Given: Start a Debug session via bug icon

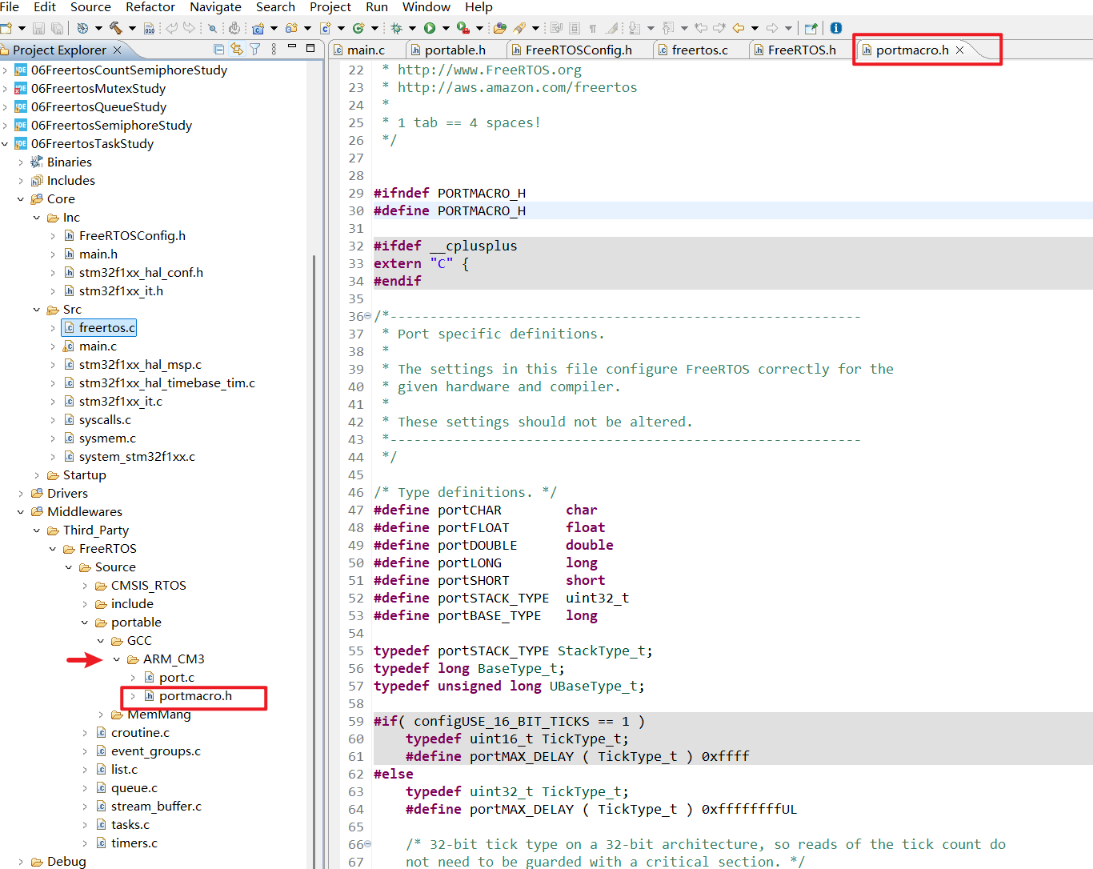Looking at the screenshot, I should tap(397, 28).
